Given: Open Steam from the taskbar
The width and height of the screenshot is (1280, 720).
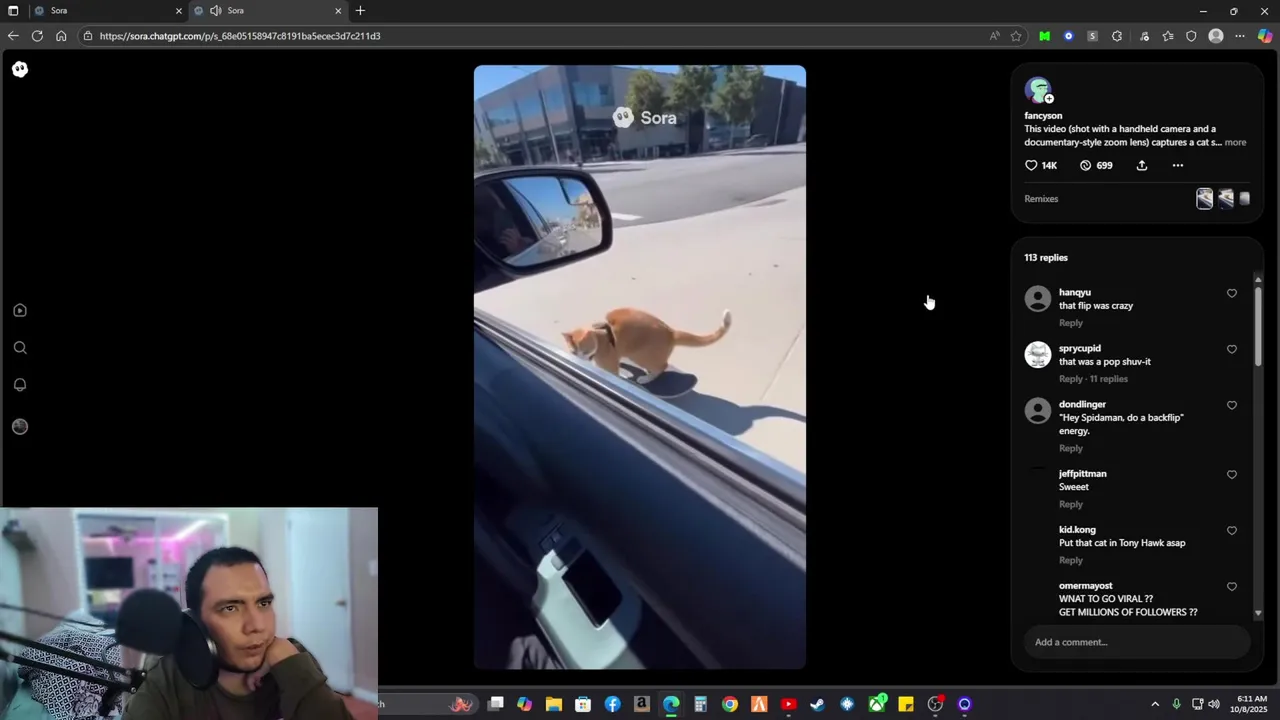Looking at the screenshot, I should [x=817, y=704].
